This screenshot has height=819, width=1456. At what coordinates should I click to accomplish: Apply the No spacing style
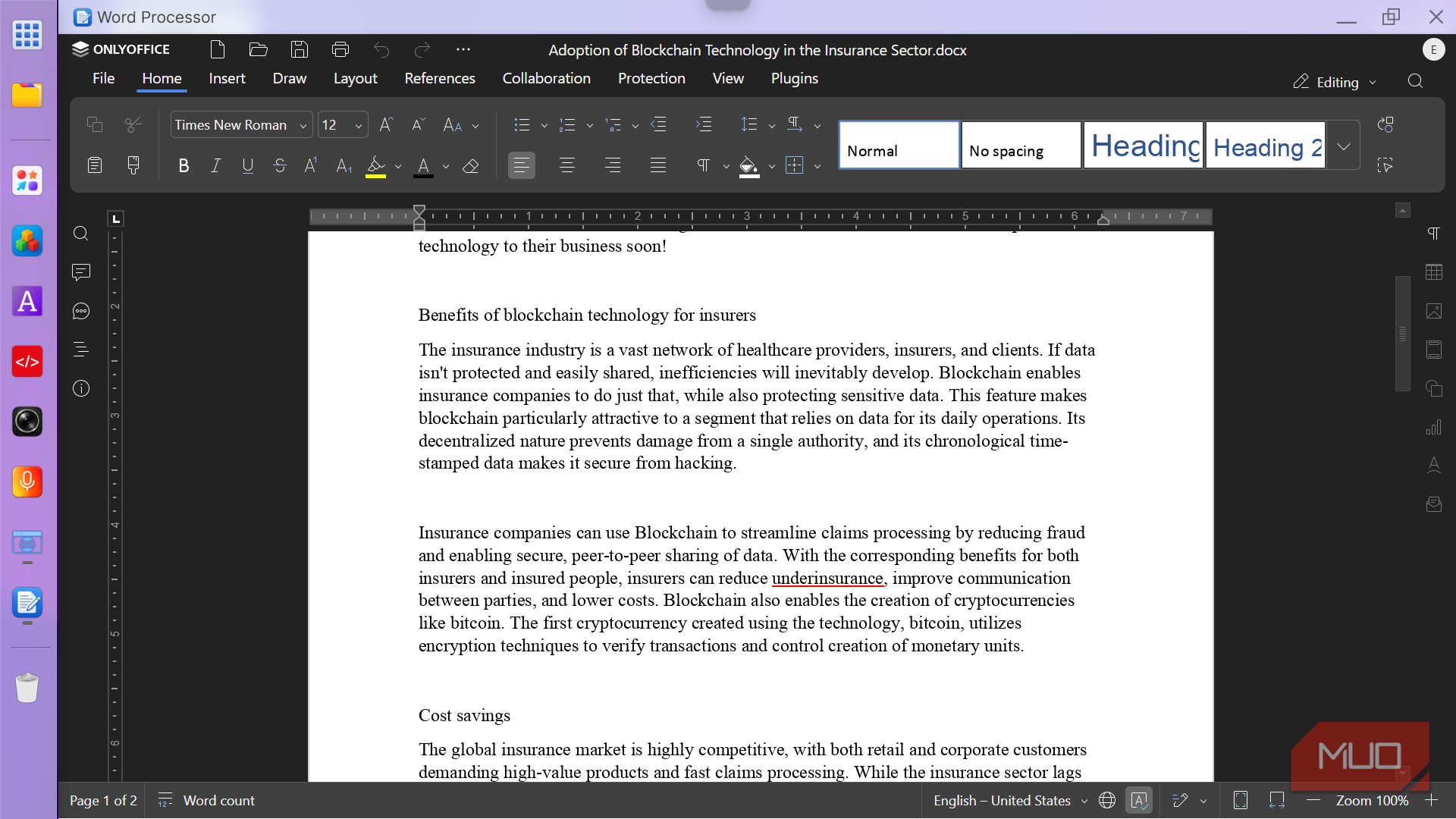click(1021, 146)
